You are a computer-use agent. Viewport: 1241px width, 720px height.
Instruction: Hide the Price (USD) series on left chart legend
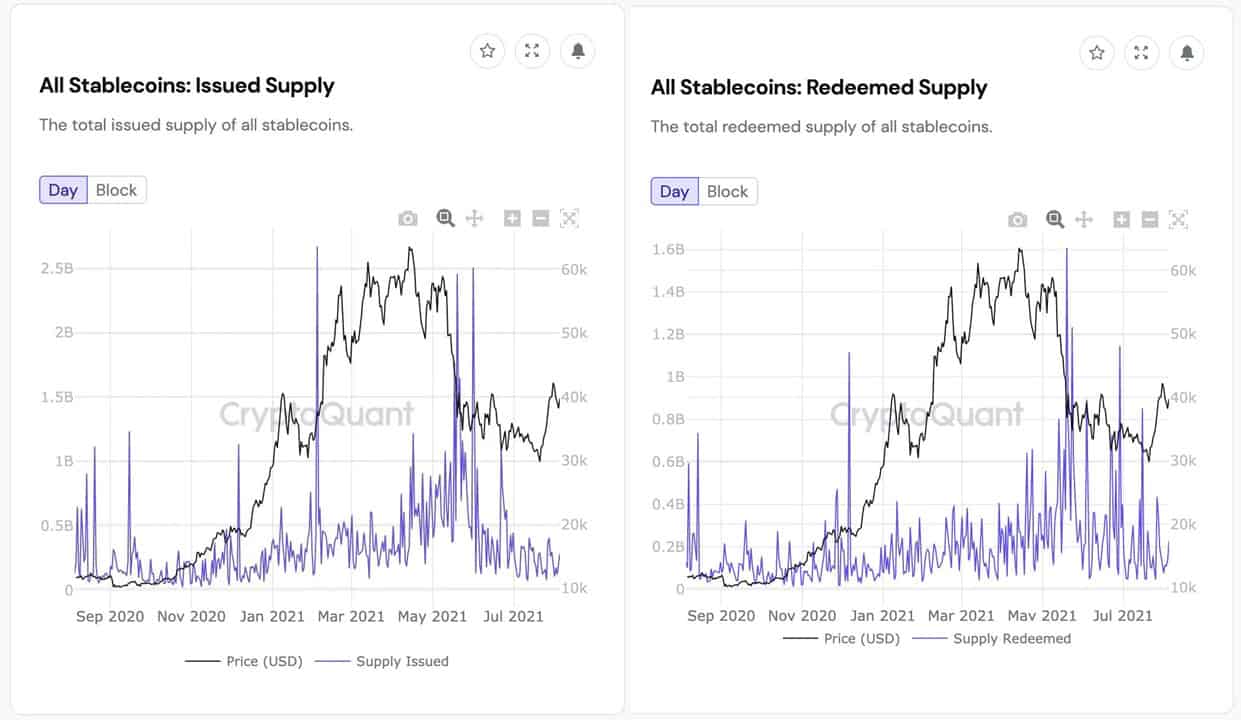point(243,661)
